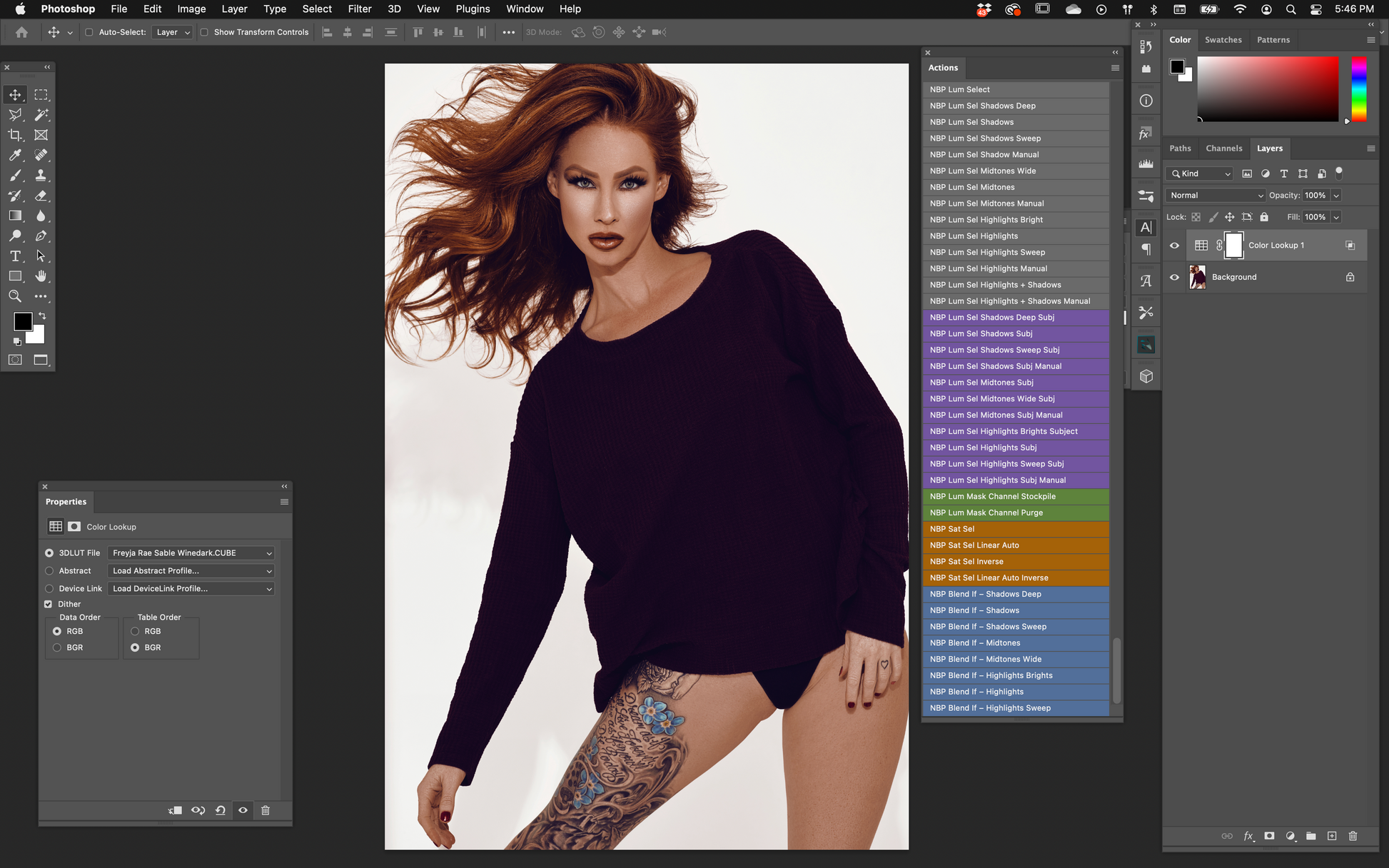Screen dimensions: 1389x868
Task: Select the Magic Wand tool
Action: 41,115
